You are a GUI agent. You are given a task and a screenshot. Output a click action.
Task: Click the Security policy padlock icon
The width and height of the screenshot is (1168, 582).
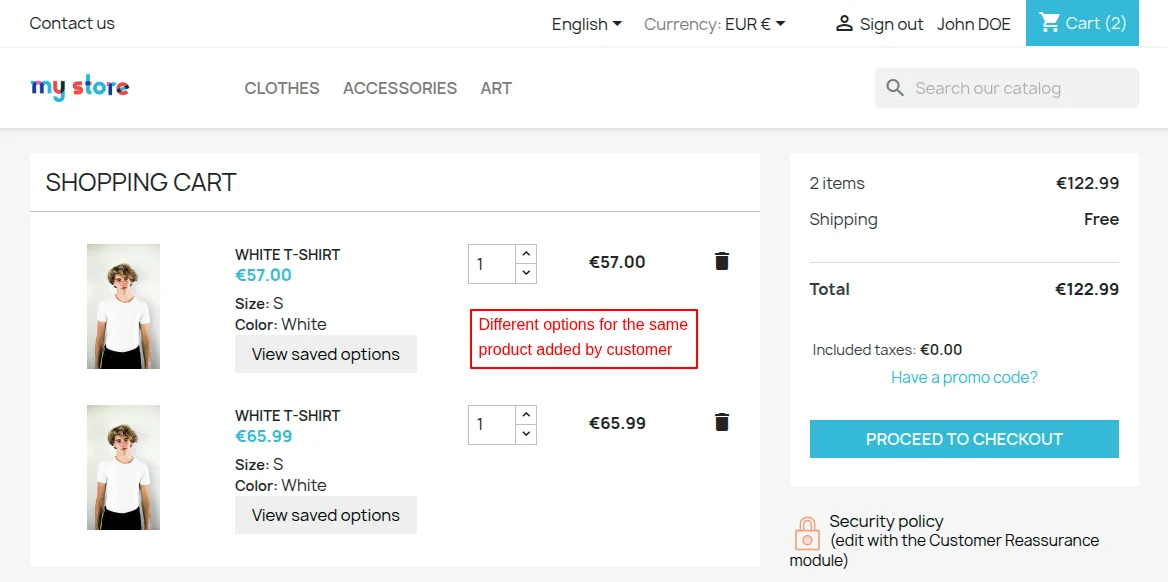coord(806,533)
